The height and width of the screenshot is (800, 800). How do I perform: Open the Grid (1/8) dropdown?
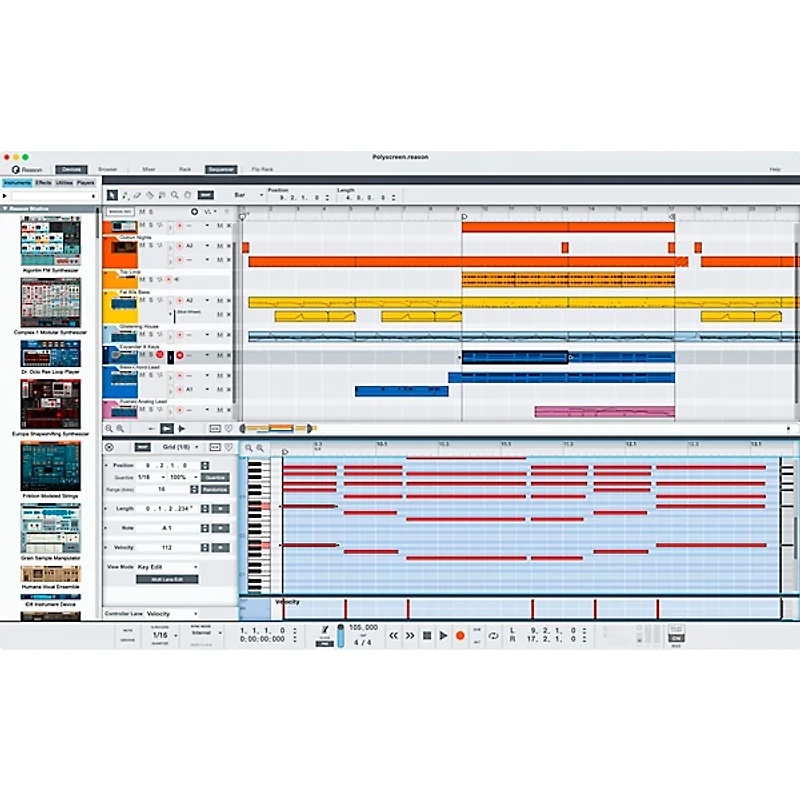[182, 447]
